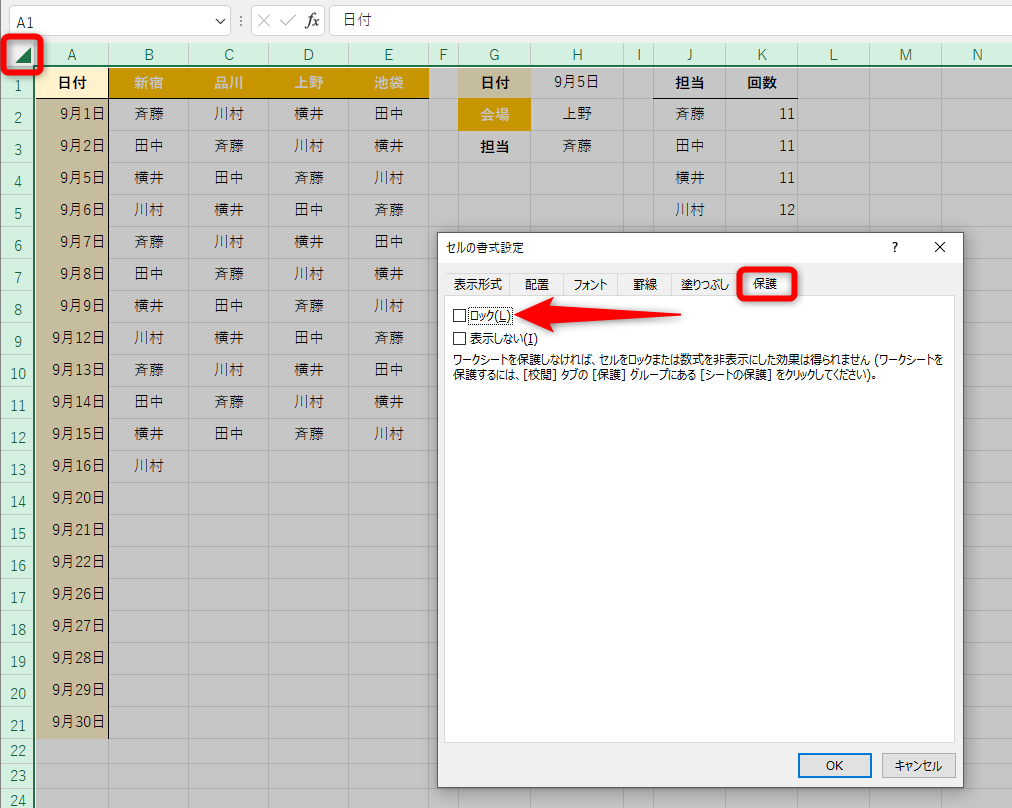Click the 9月12日 date cell

[72, 338]
